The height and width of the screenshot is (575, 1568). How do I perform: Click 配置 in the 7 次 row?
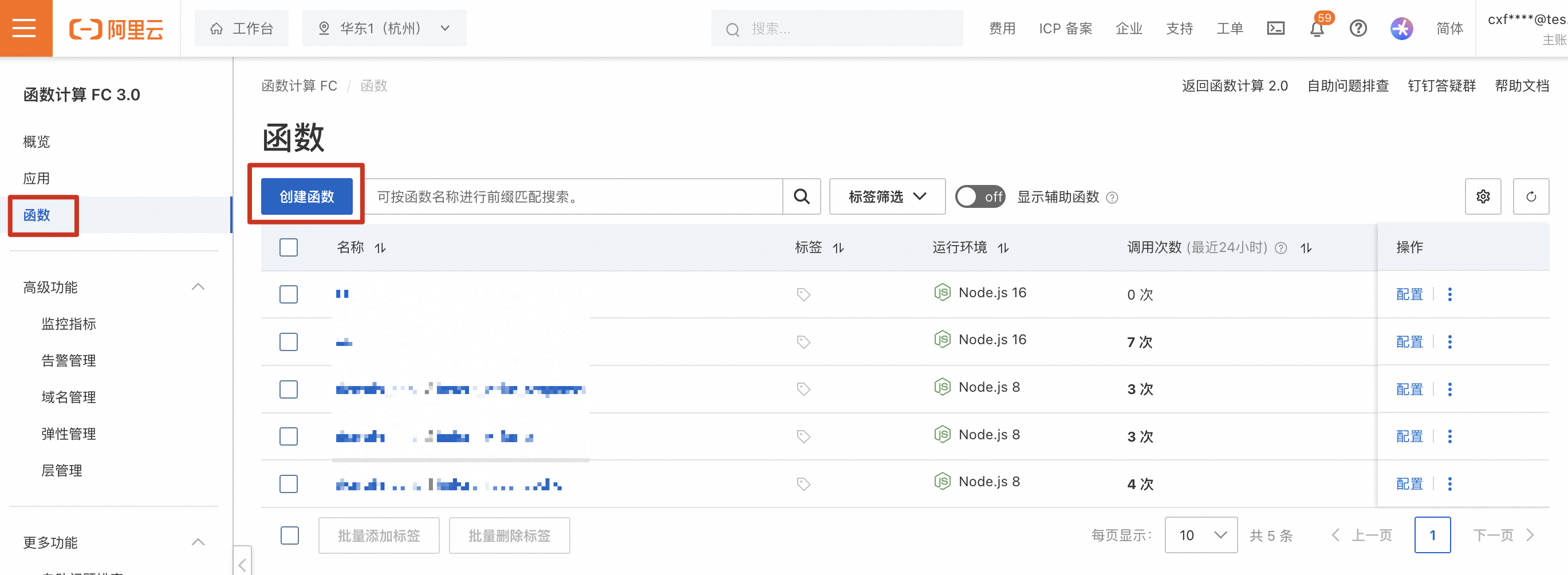(x=1409, y=342)
